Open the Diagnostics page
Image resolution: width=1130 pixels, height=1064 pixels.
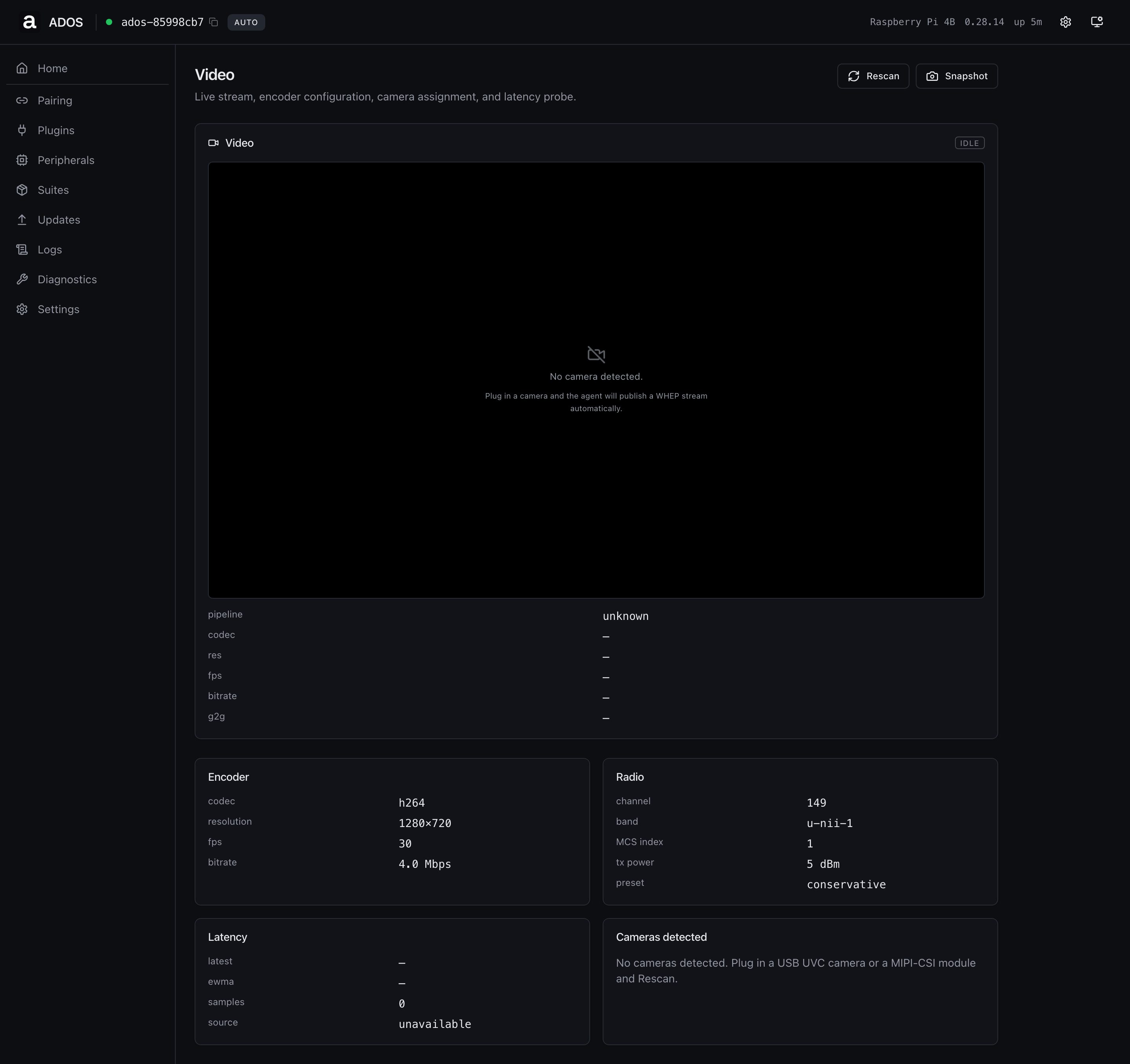coord(87,280)
